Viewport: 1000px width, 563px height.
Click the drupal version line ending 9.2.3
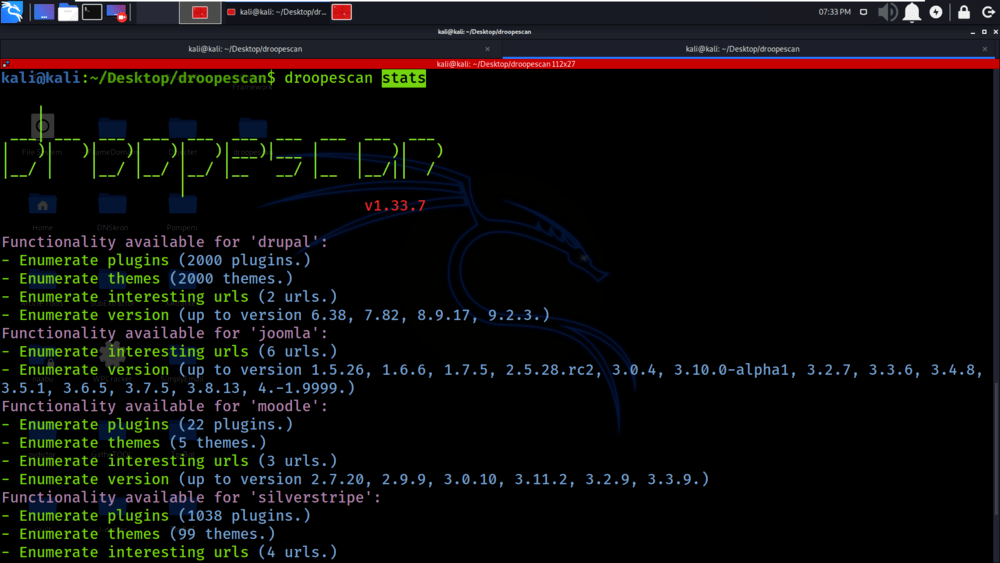coord(276,315)
